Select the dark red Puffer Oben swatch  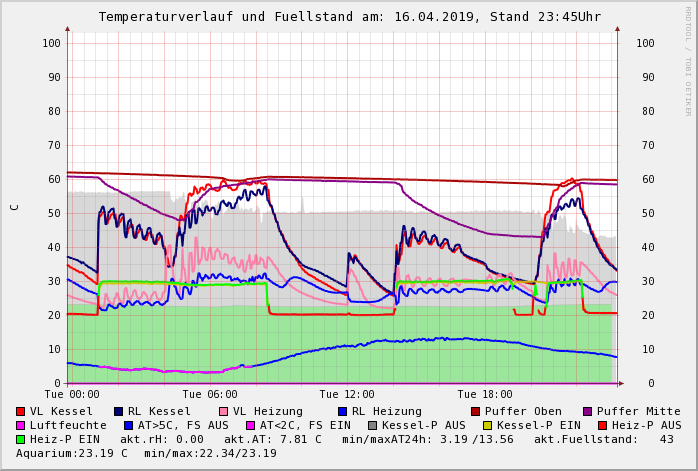pyautogui.click(x=476, y=411)
